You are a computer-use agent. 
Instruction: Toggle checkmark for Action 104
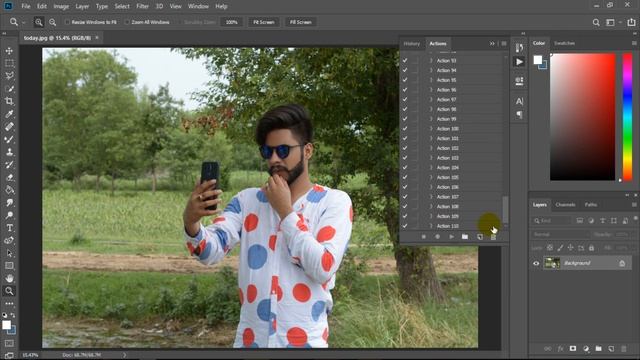(x=405, y=167)
